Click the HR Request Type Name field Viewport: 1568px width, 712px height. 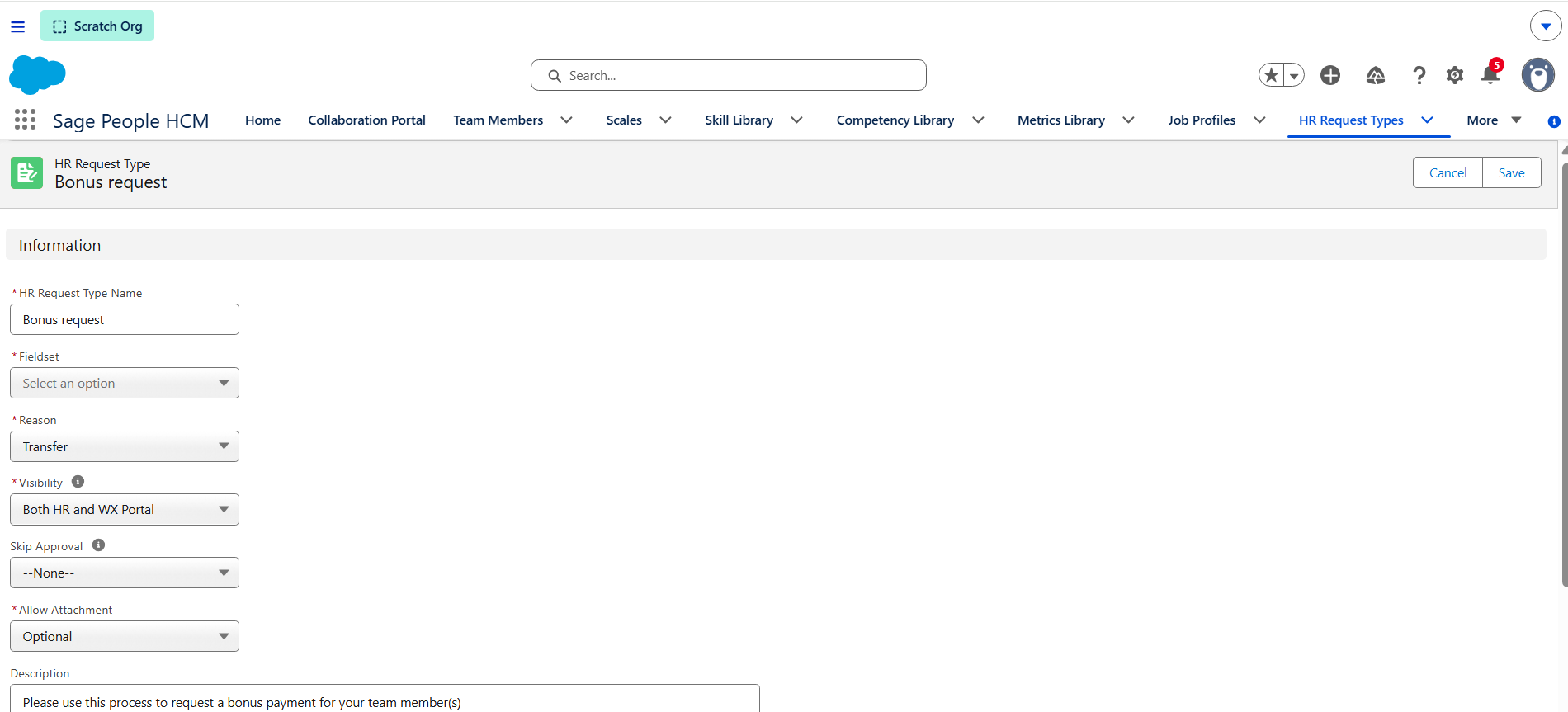[125, 319]
